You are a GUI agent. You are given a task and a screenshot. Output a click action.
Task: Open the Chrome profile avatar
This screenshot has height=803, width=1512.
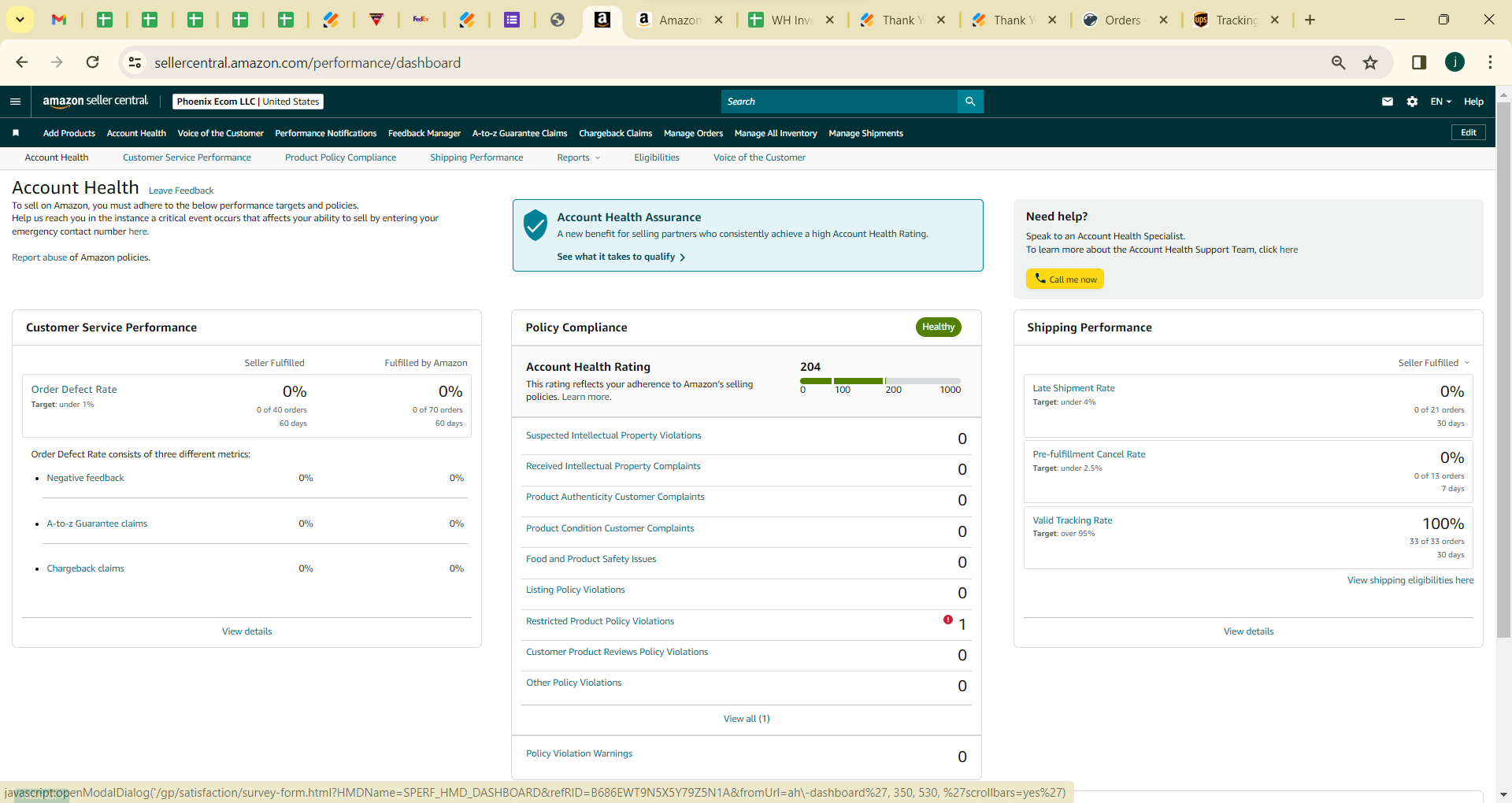[1455, 62]
